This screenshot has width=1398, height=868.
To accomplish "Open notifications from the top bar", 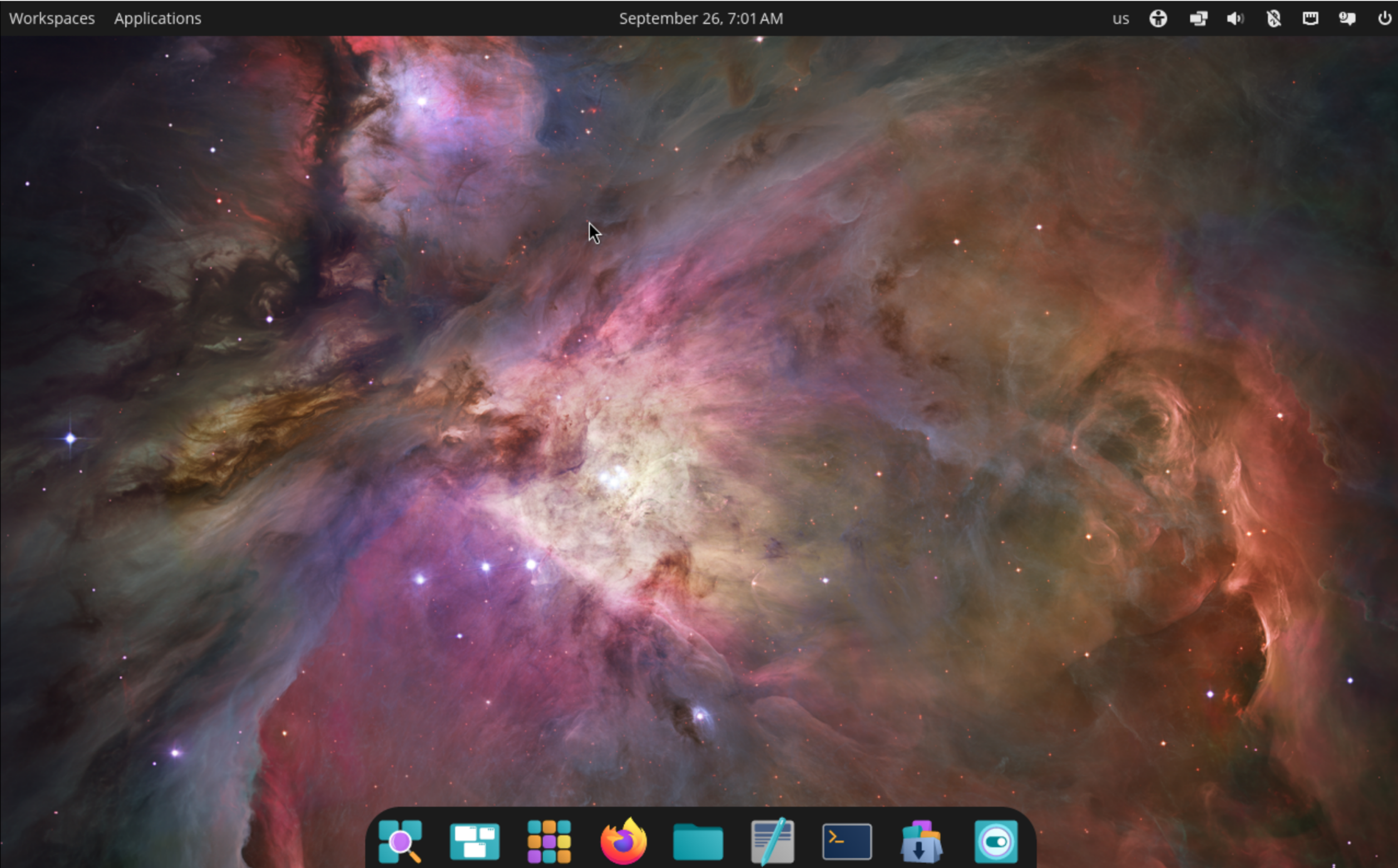I will point(1347,18).
